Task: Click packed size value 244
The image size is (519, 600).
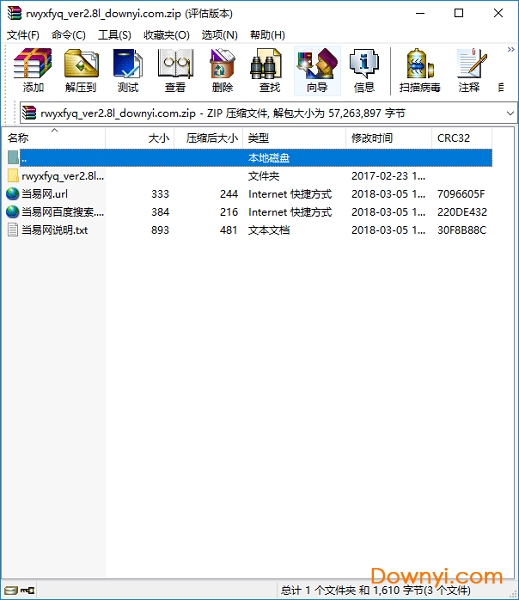Action: pos(229,194)
